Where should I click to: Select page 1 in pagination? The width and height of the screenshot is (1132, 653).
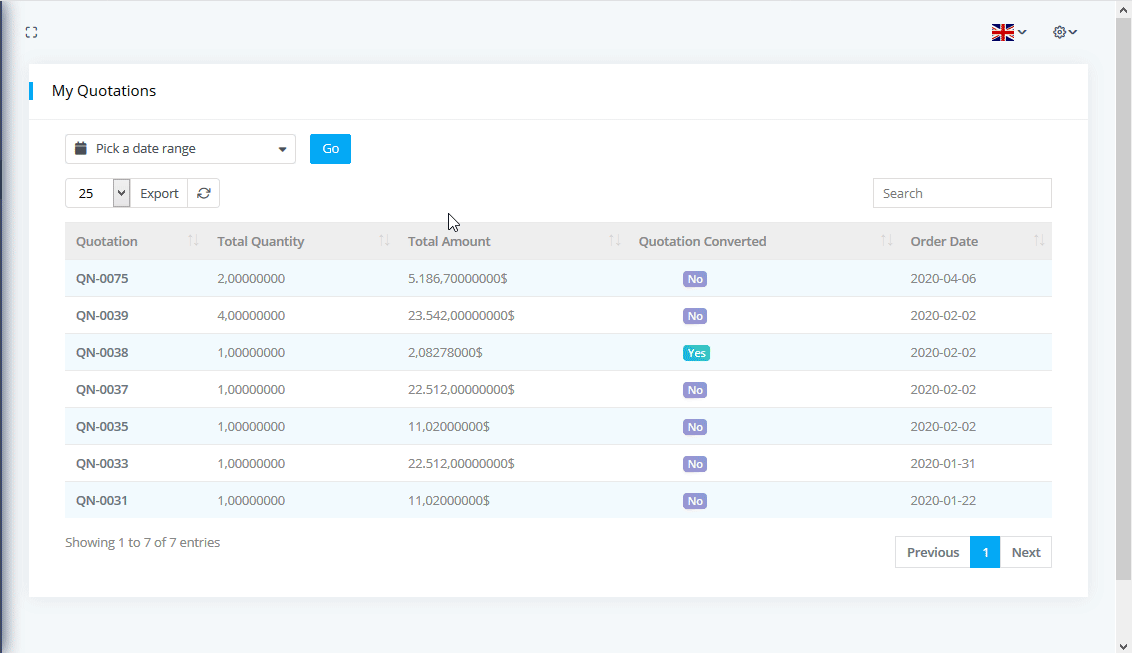[x=985, y=552]
